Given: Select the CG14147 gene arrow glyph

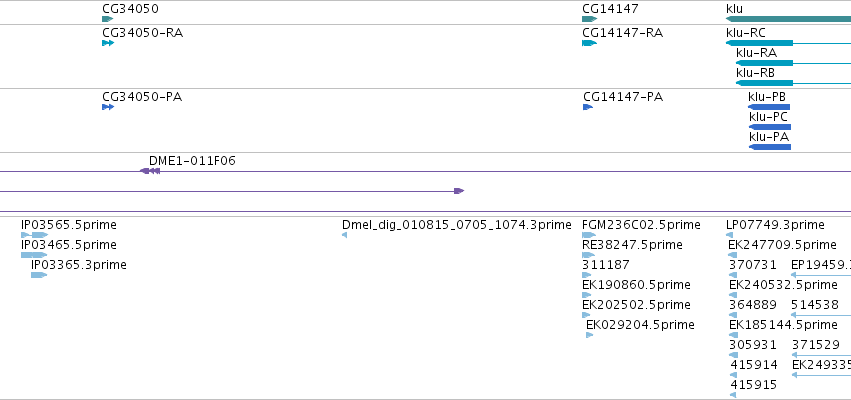Looking at the screenshot, I should tap(589, 19).
